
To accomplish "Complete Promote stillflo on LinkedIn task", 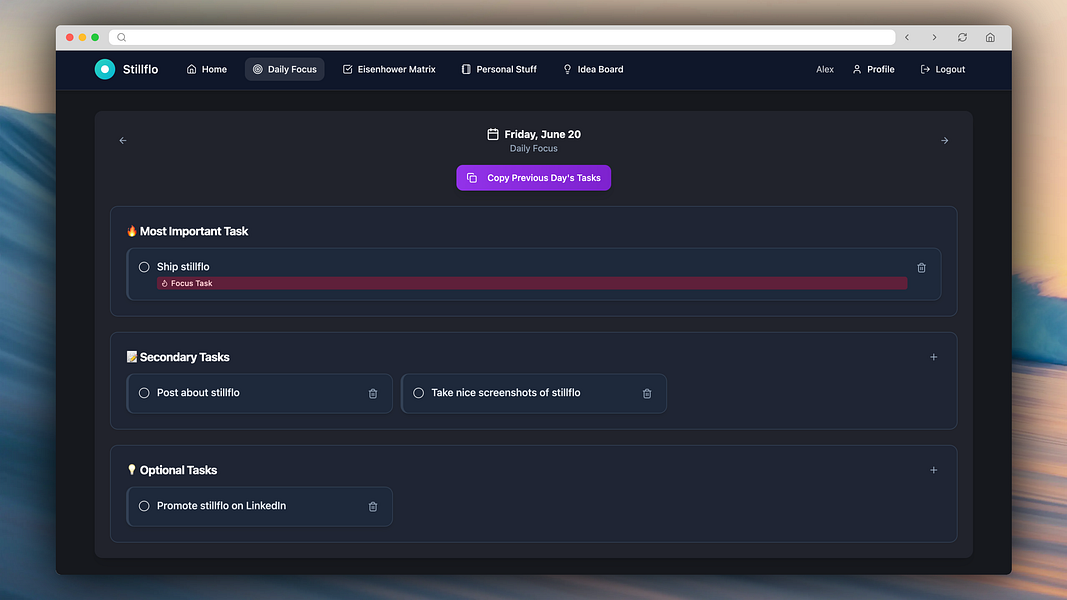I will pyautogui.click(x=144, y=506).
